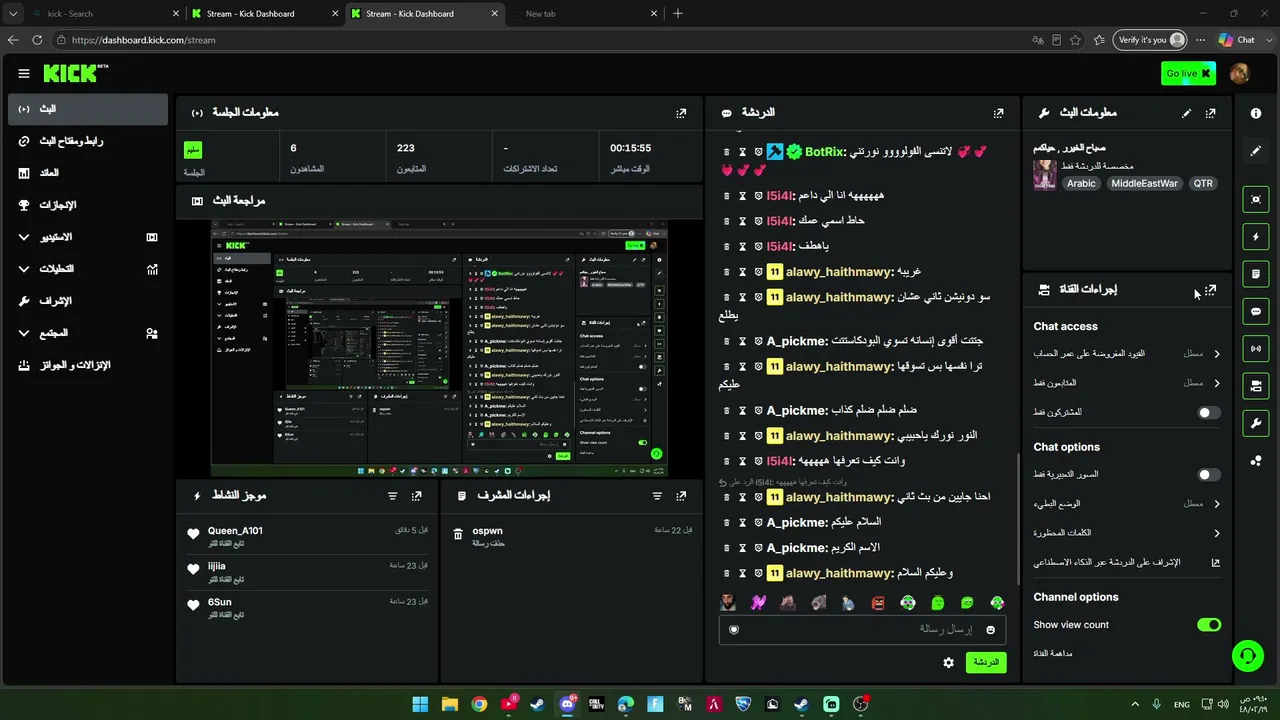Open the Moderation sidebar item

pos(88,301)
